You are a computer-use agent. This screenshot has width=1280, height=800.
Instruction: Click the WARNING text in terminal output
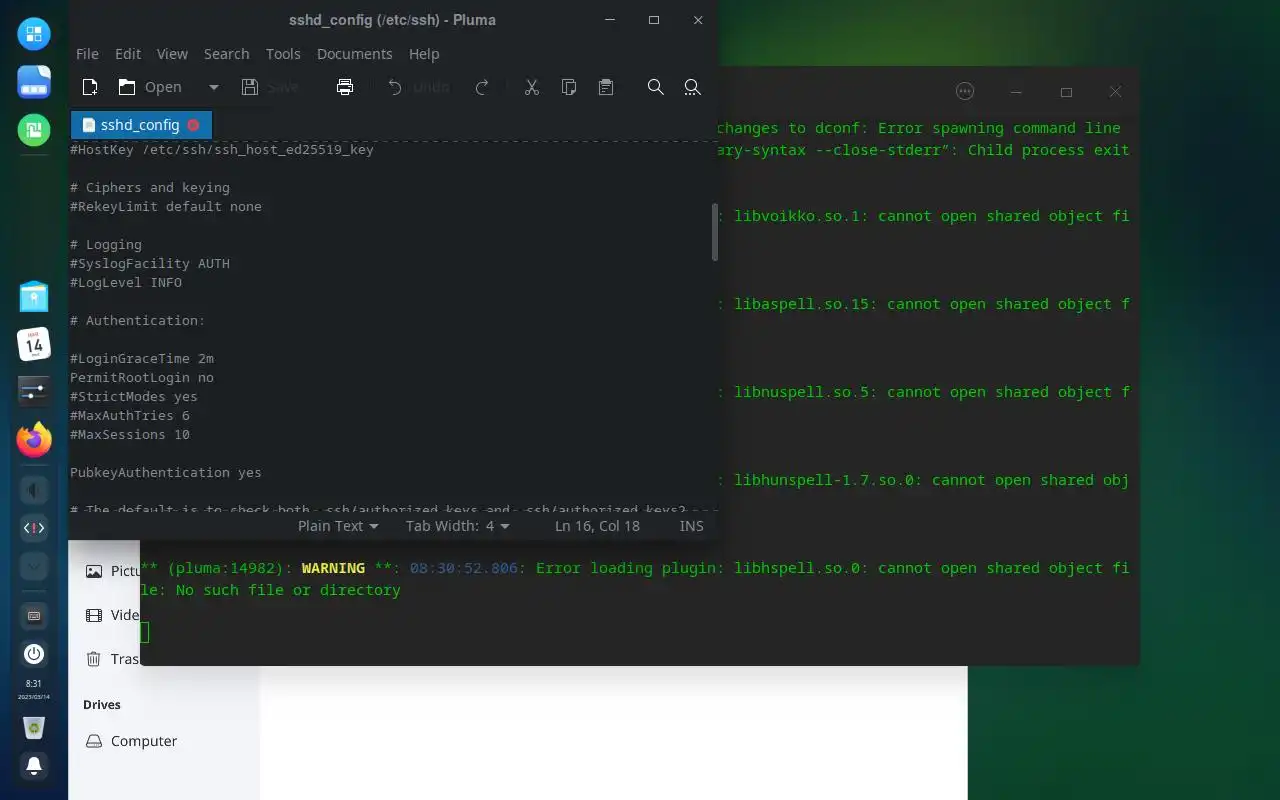[x=333, y=568]
